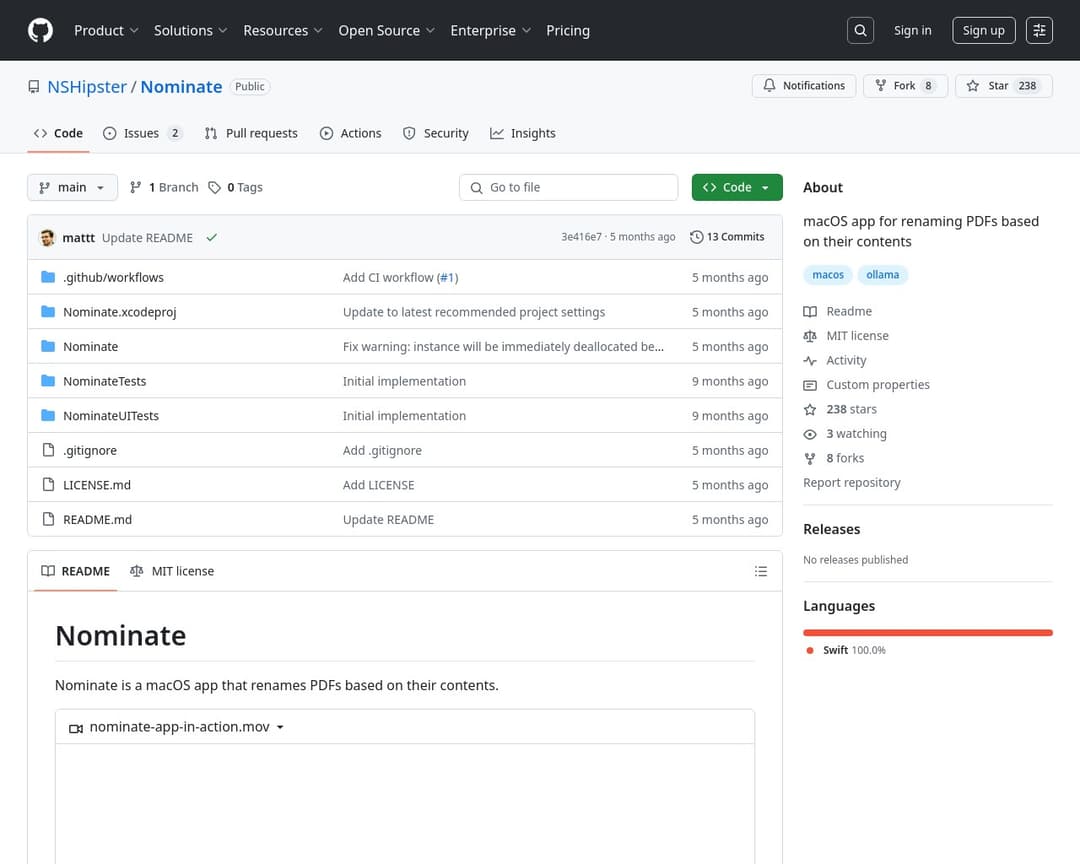
Task: Expand the Resources menu
Action: click(282, 30)
